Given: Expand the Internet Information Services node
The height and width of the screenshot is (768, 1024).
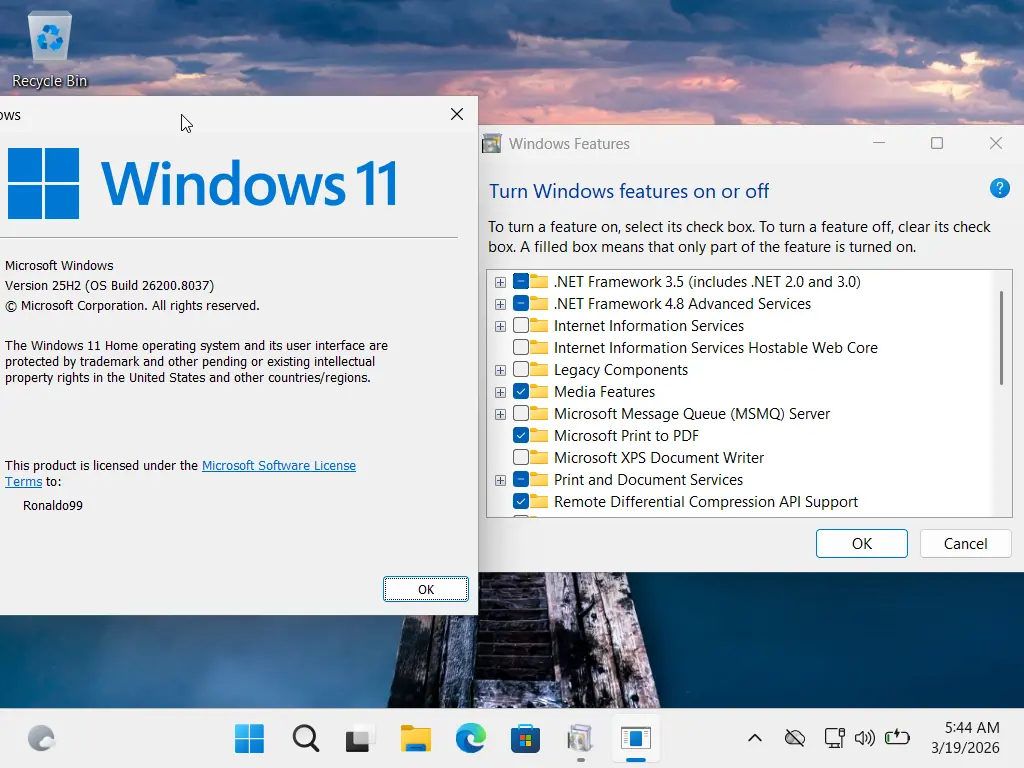Looking at the screenshot, I should 500,327.
